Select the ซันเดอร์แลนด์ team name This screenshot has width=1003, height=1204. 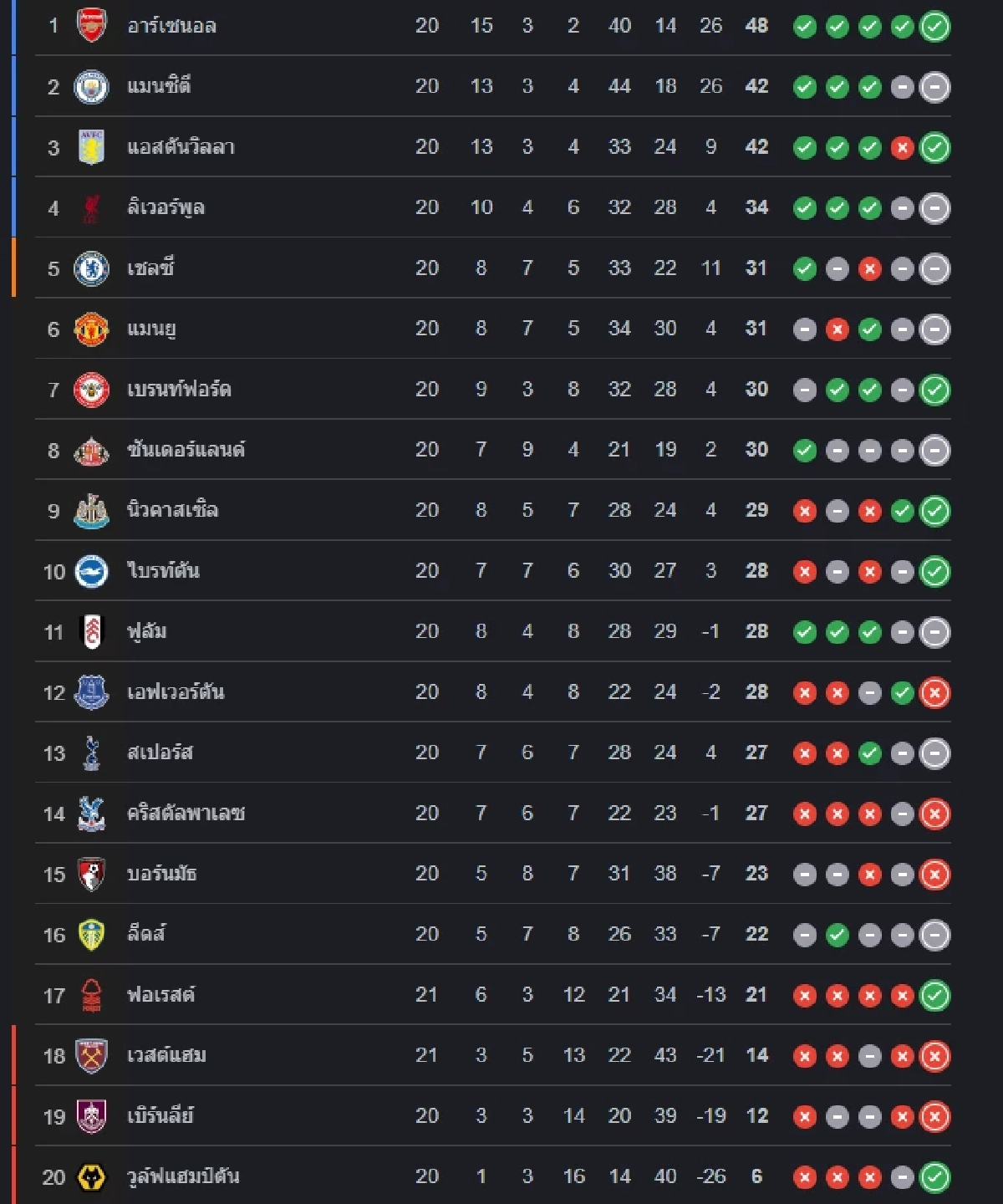(186, 450)
